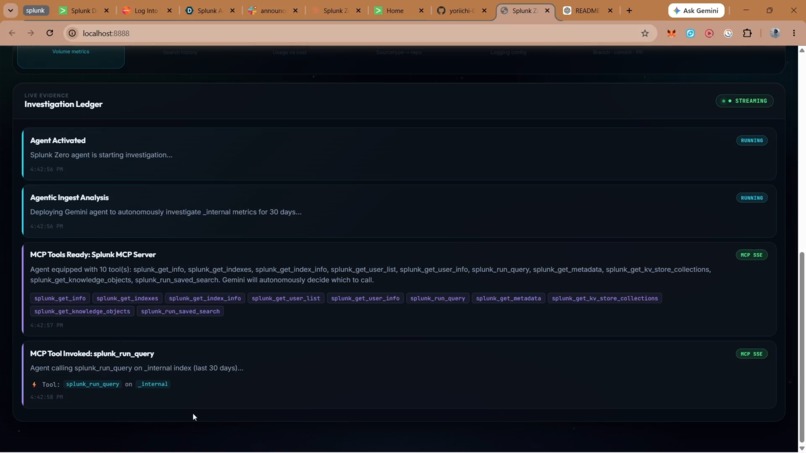806x453 pixels.
Task: Select the splunk_get_knowledge_objects tool chip
Action: pos(82,312)
